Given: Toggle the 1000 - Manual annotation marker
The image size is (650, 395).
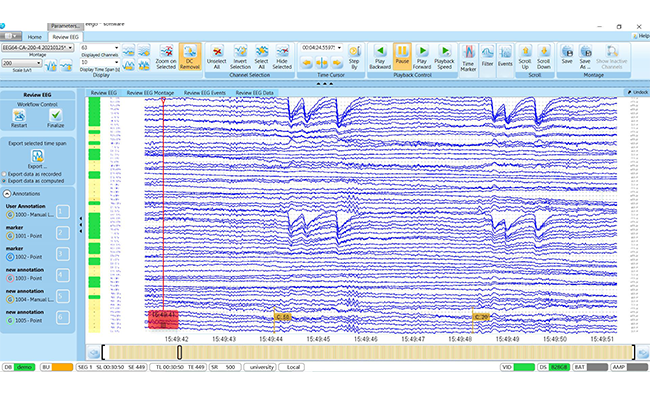Looking at the screenshot, I should point(10,215).
